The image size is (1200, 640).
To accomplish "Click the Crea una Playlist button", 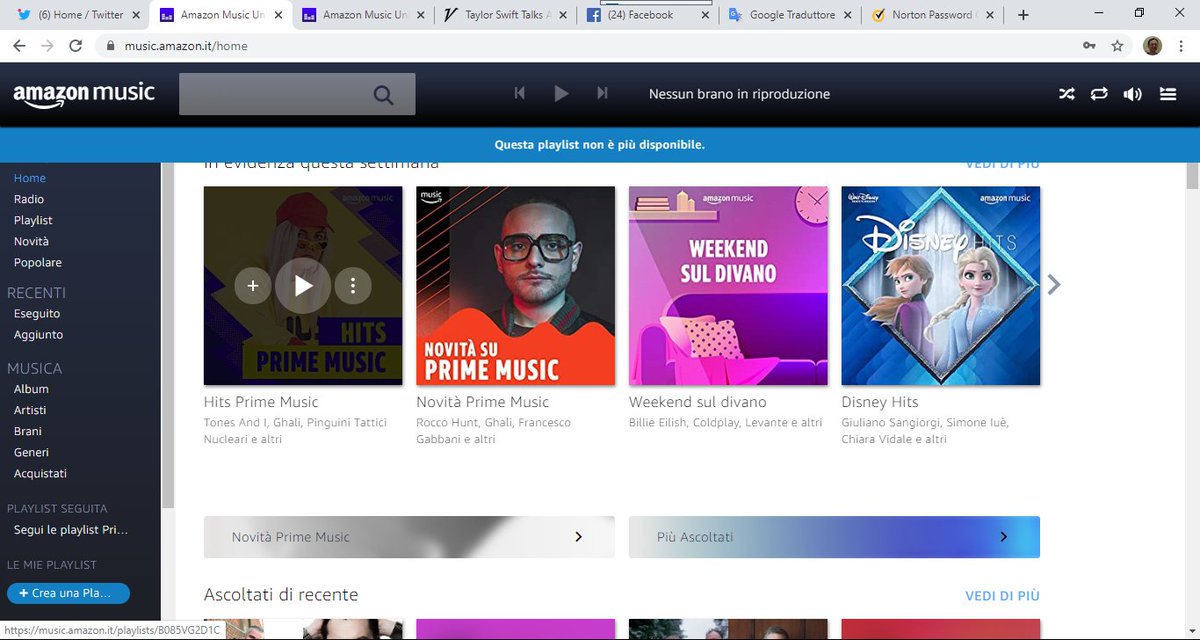I will [x=68, y=593].
